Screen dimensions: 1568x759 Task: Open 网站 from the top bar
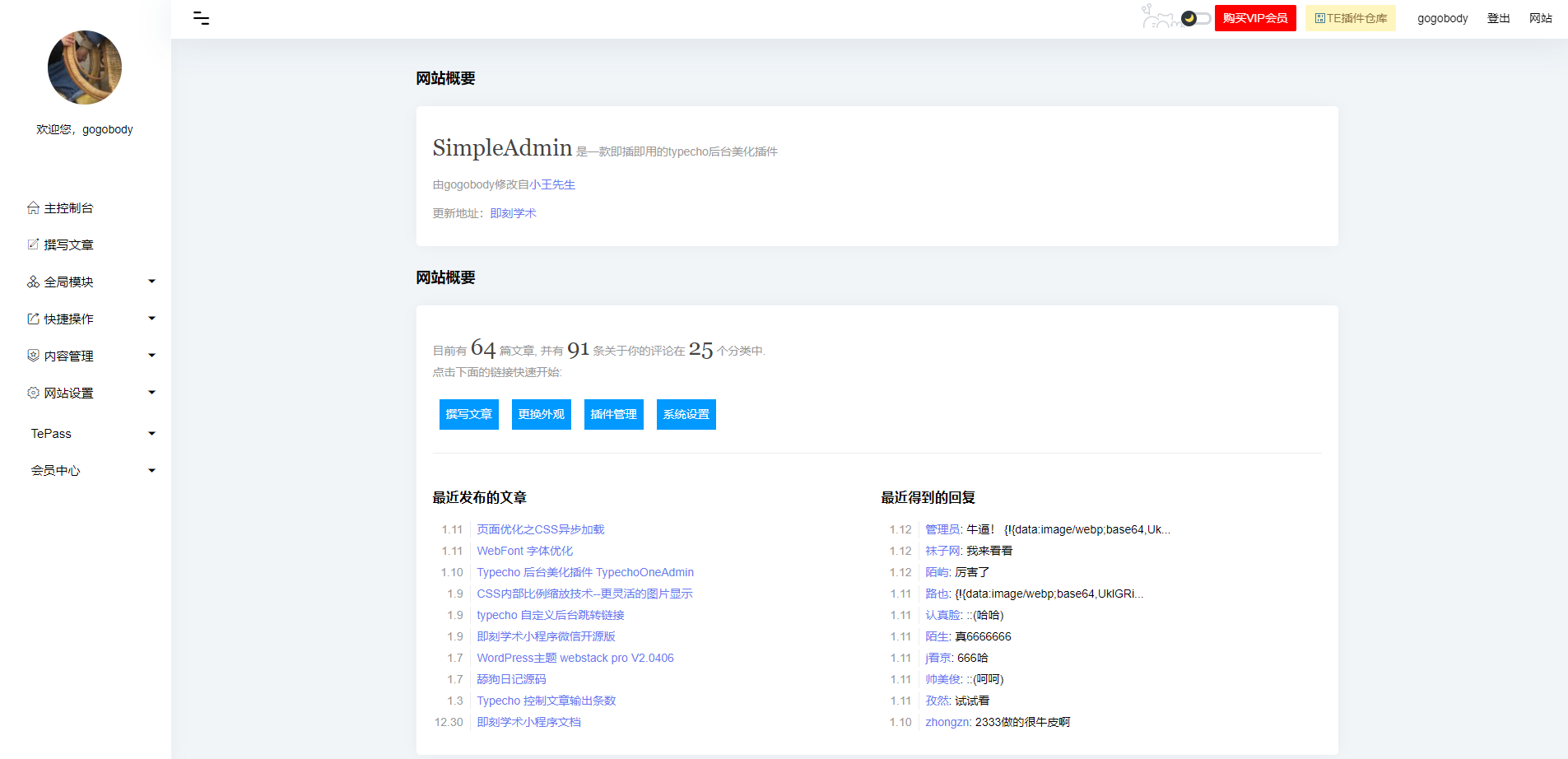tap(1540, 17)
